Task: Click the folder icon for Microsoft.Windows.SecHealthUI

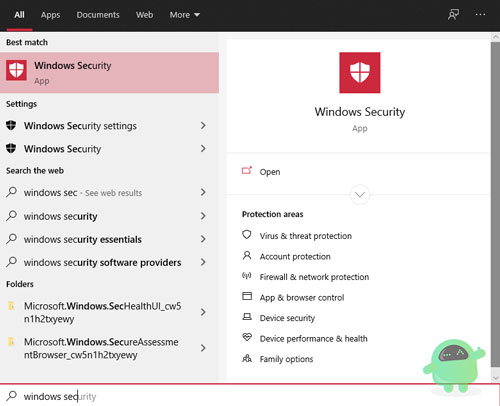Action: point(11,306)
